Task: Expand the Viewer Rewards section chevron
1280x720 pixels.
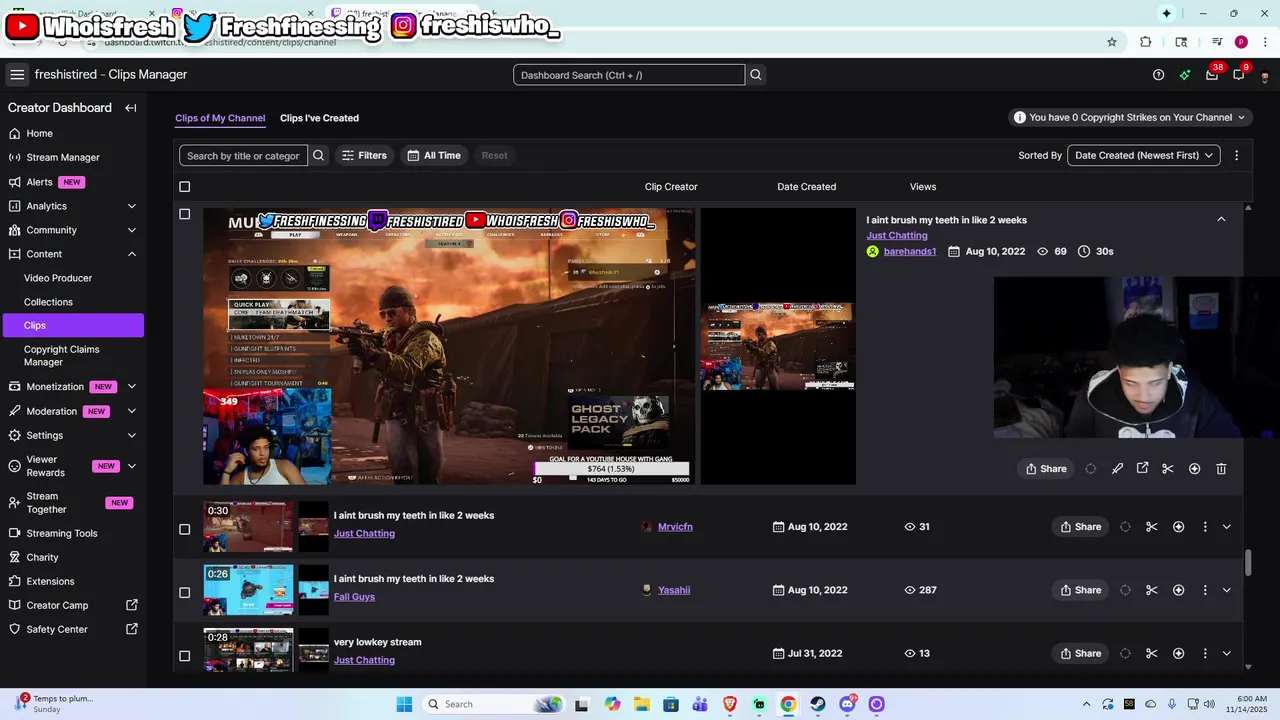Action: point(132,466)
